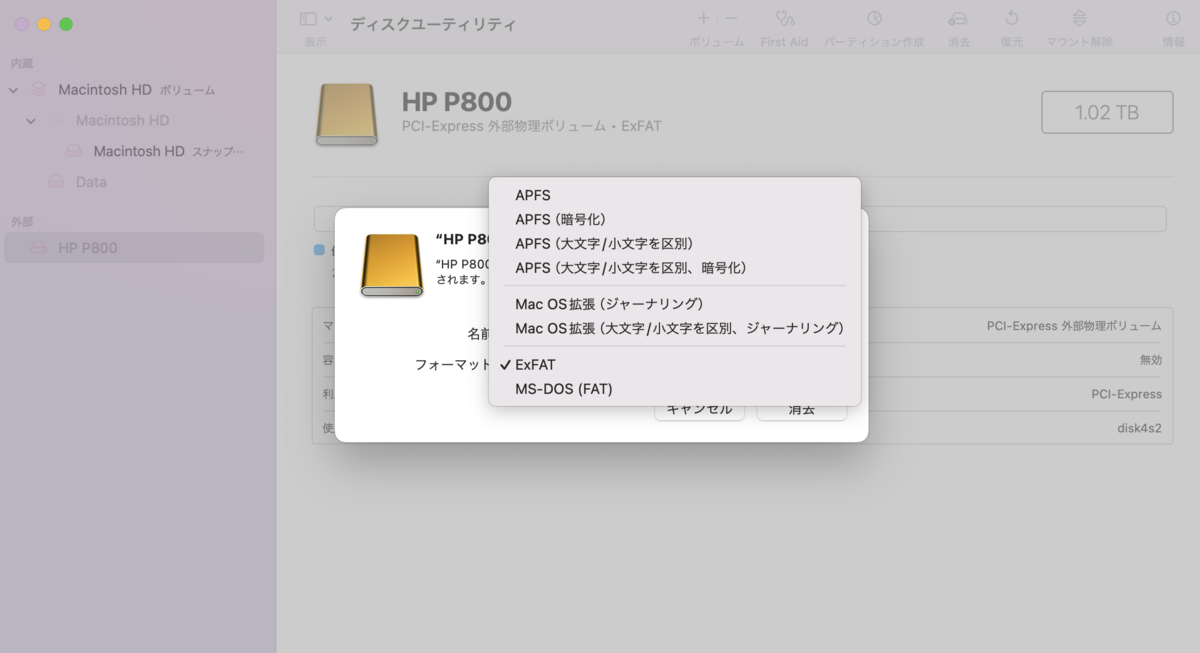Collapse the nested Macintosh HD container
The width and height of the screenshot is (1200, 653).
[x=31, y=121]
